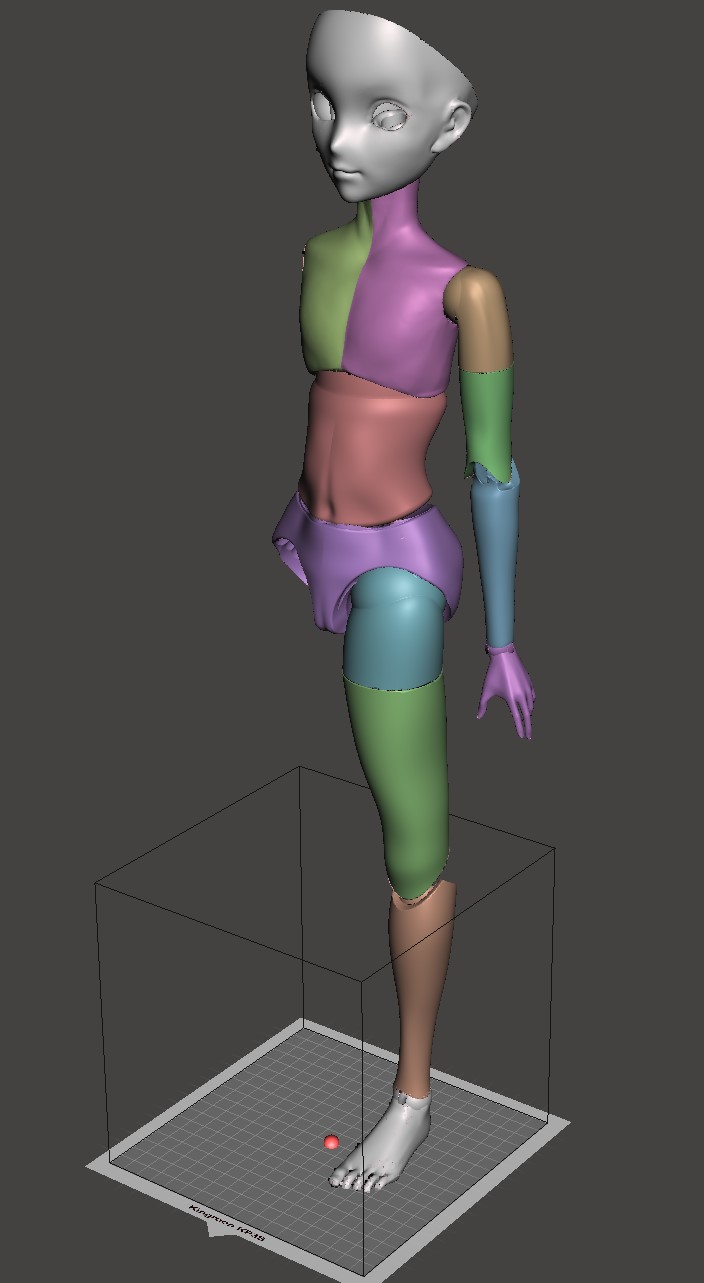Select the gray head part of the model
Image resolution: width=704 pixels, height=1283 pixels.
point(390,105)
